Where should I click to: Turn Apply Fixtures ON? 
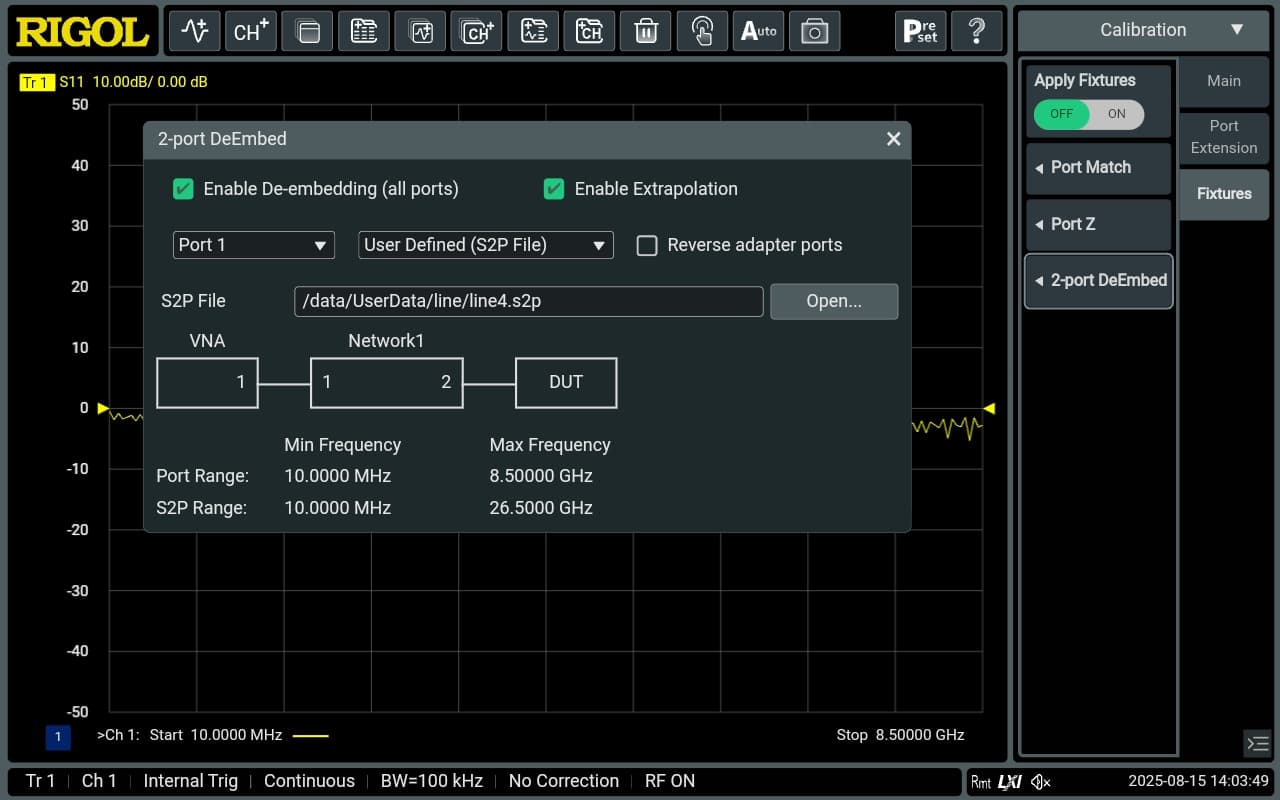tap(1117, 114)
